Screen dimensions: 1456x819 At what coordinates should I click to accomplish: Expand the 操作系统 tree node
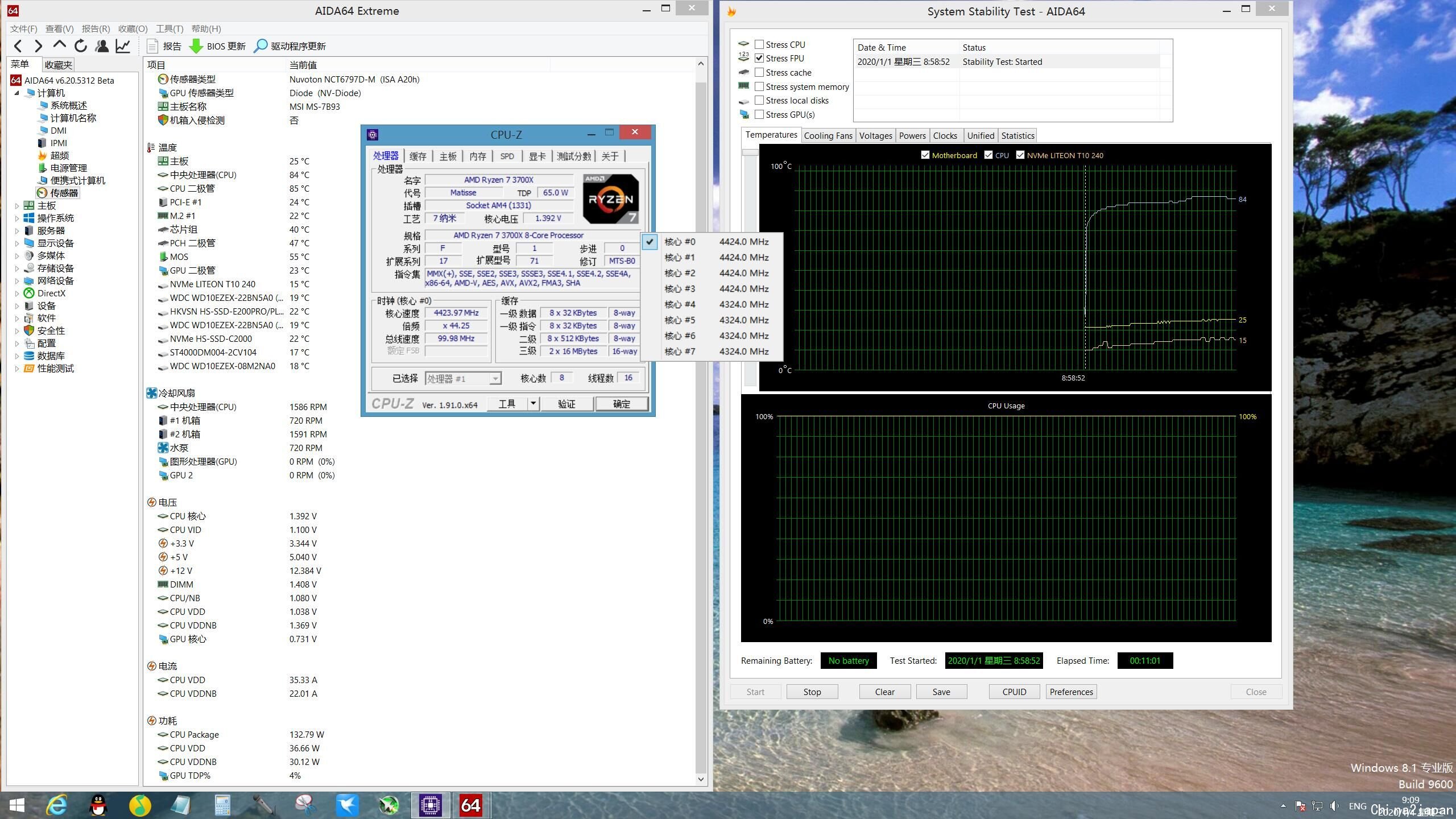tap(16, 218)
